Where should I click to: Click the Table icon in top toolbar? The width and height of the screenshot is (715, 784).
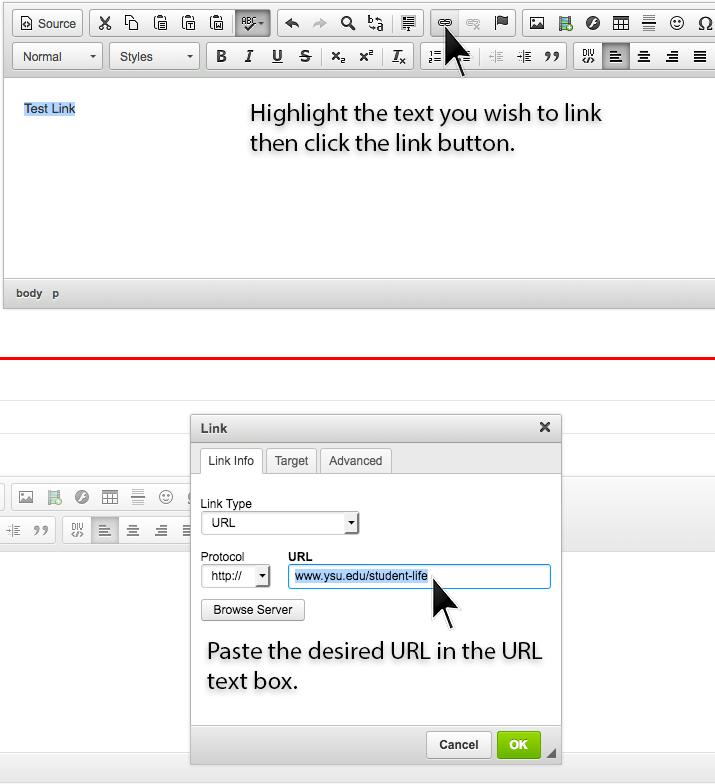(621, 23)
